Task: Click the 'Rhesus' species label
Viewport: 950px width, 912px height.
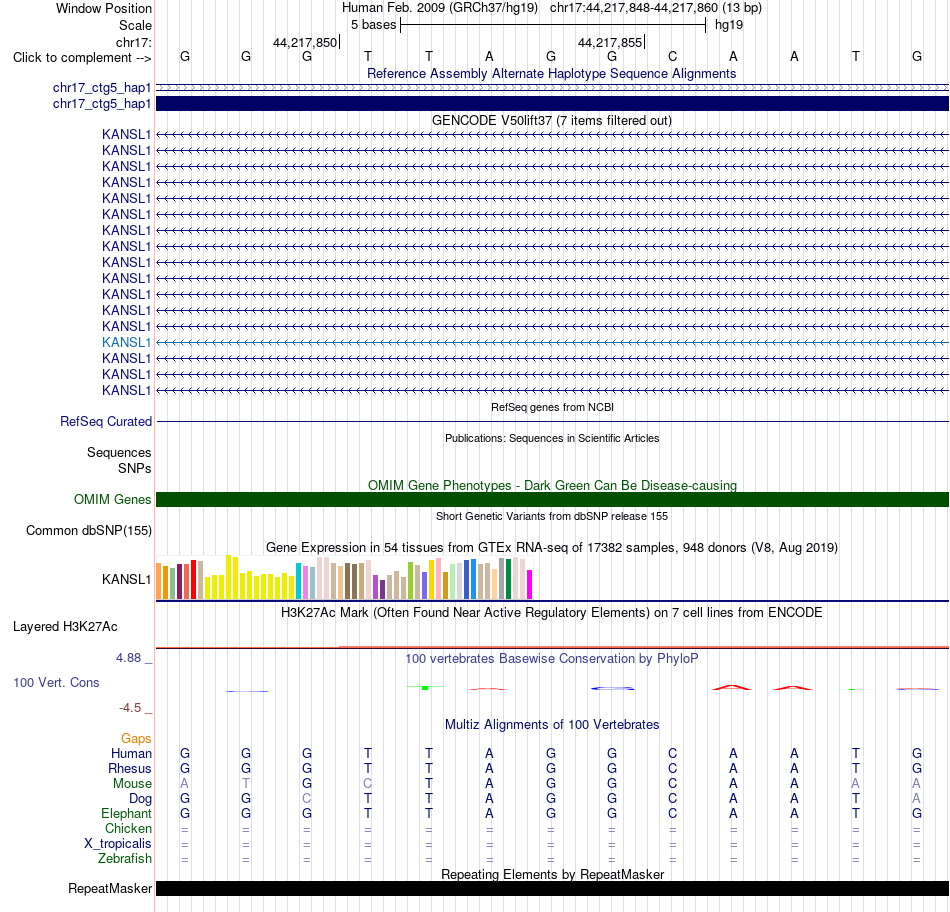Action: 130,768
